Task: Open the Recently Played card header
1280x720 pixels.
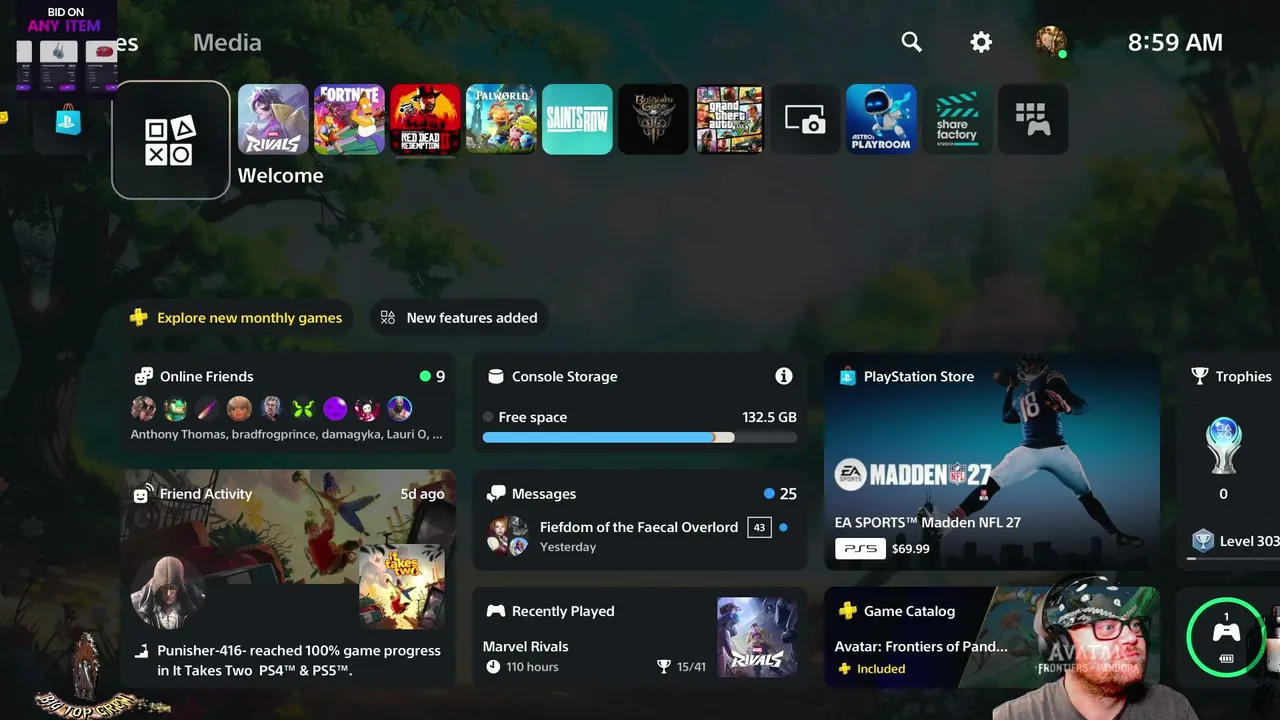Action: (563, 611)
